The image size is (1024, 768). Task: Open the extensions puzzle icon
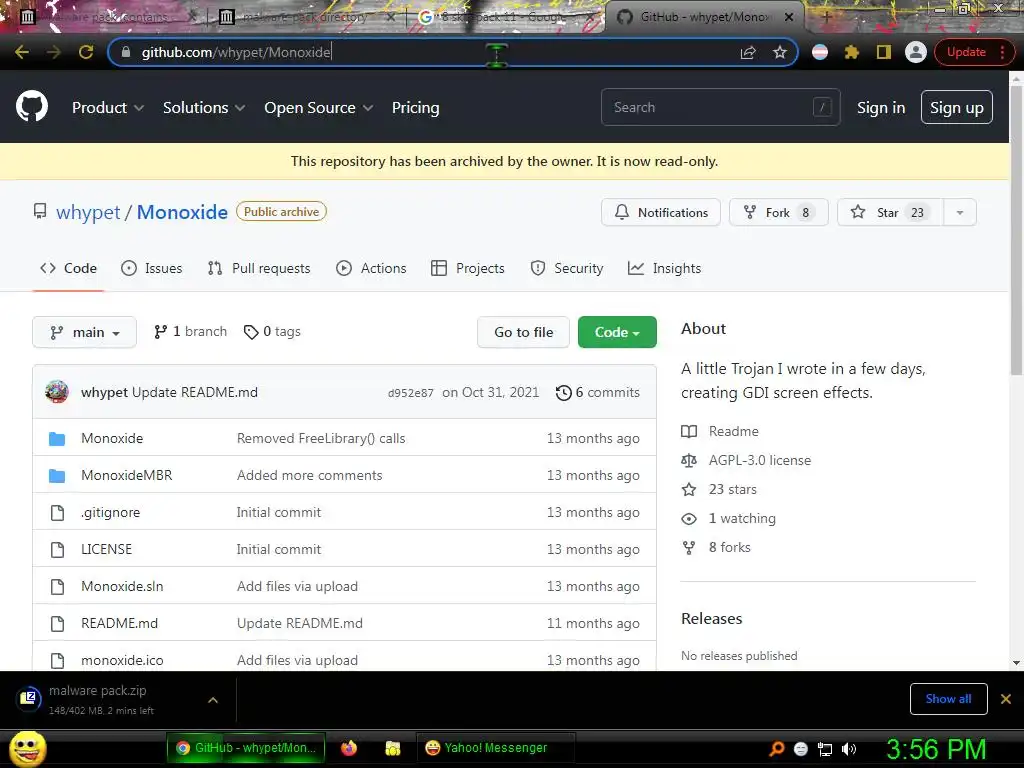[x=852, y=52]
